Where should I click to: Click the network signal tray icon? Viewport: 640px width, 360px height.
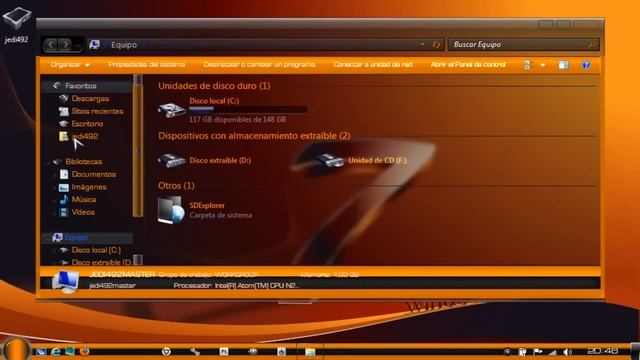click(552, 351)
